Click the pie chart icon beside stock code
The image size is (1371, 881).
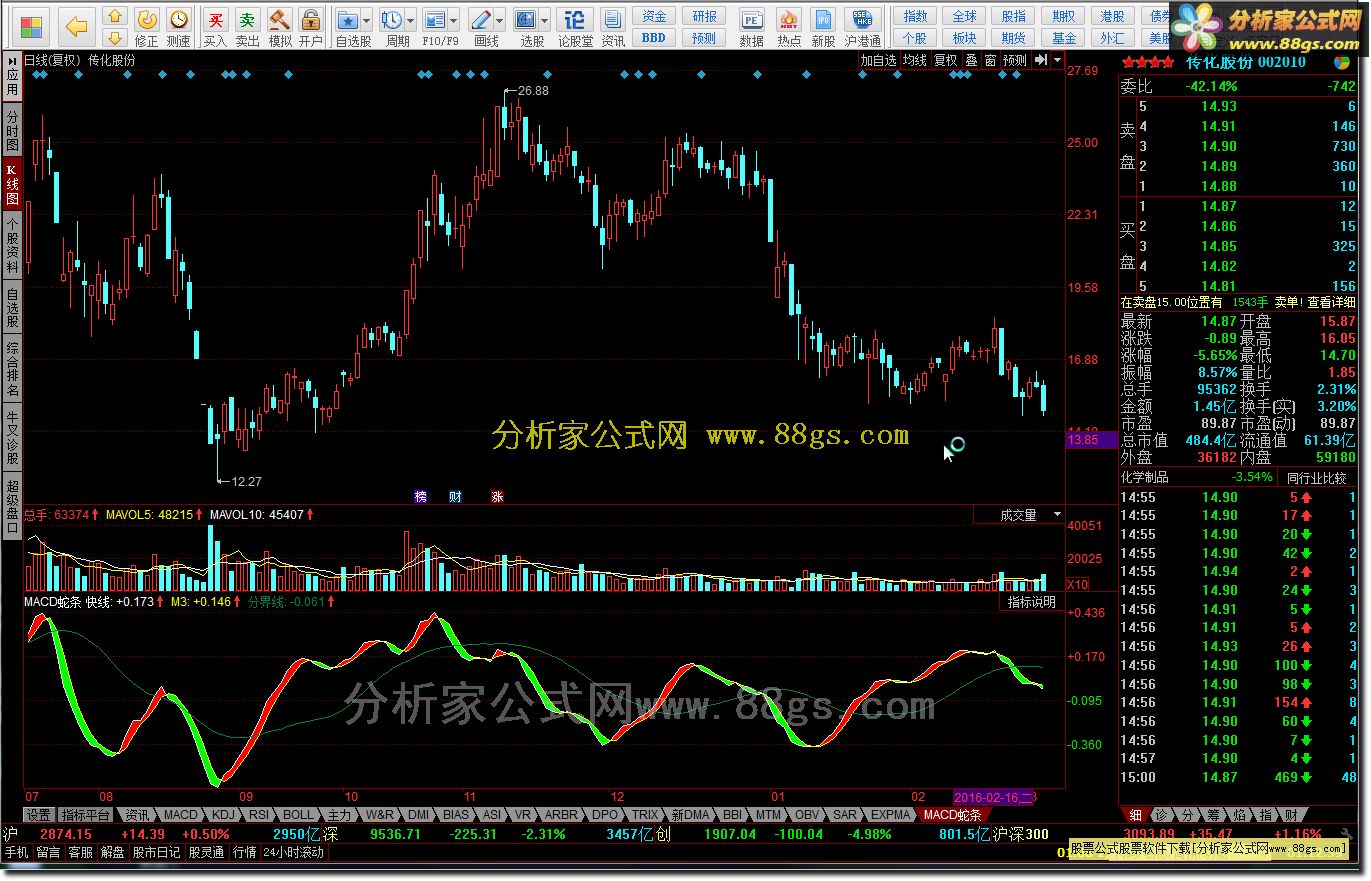1341,61
